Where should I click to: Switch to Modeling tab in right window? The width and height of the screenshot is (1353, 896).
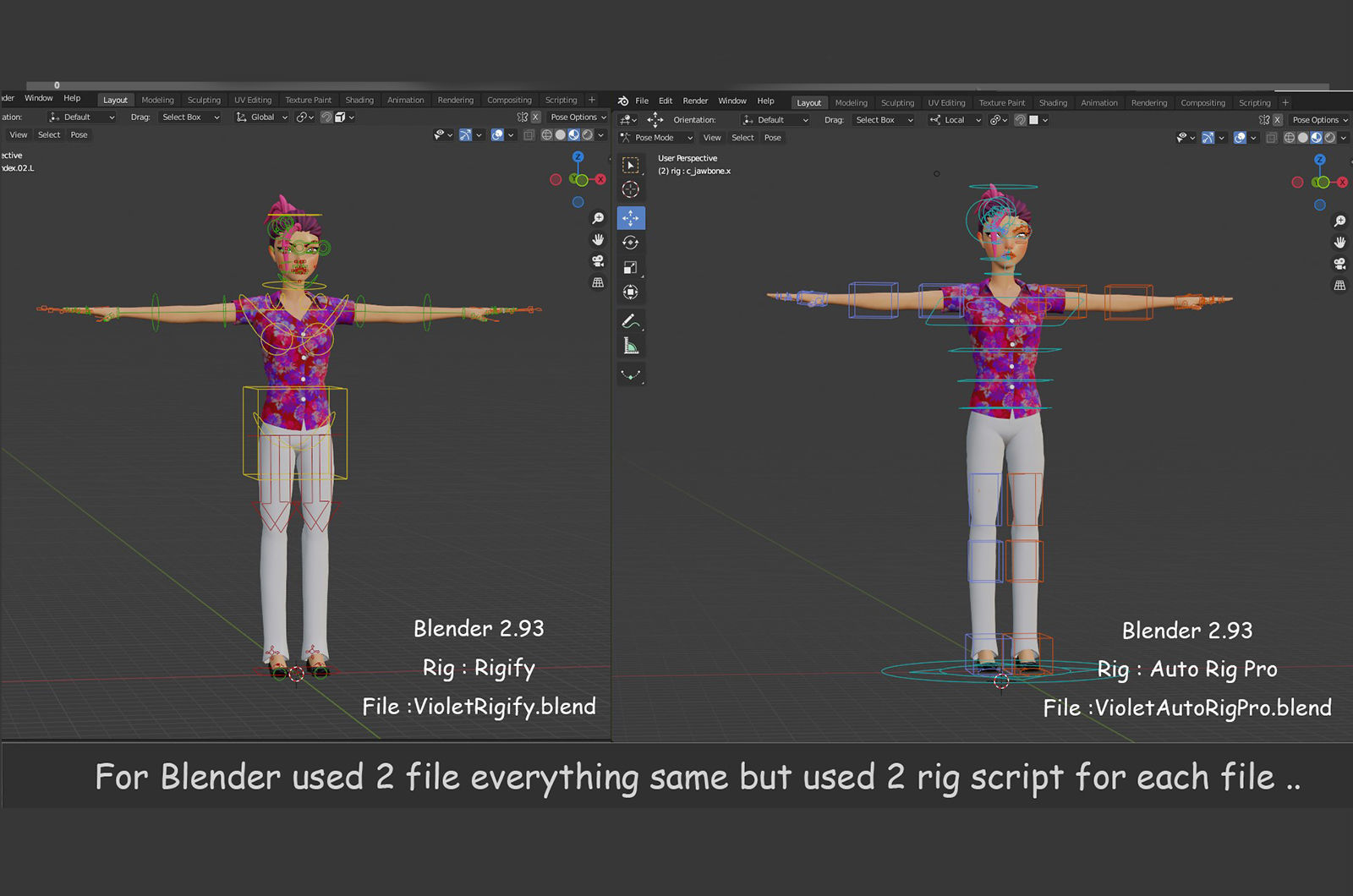851,103
